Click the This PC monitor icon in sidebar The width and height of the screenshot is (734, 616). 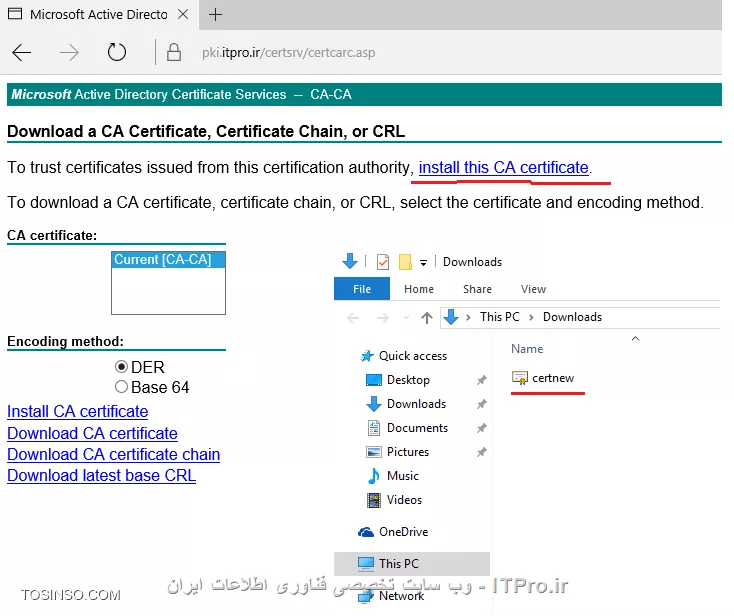366,564
